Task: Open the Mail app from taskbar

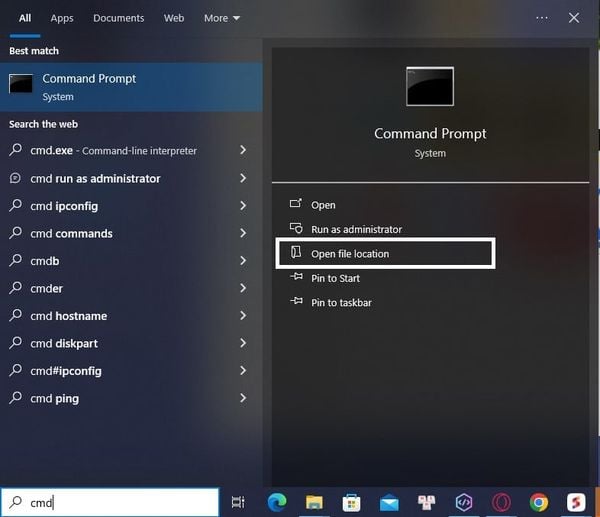Action: pos(389,502)
